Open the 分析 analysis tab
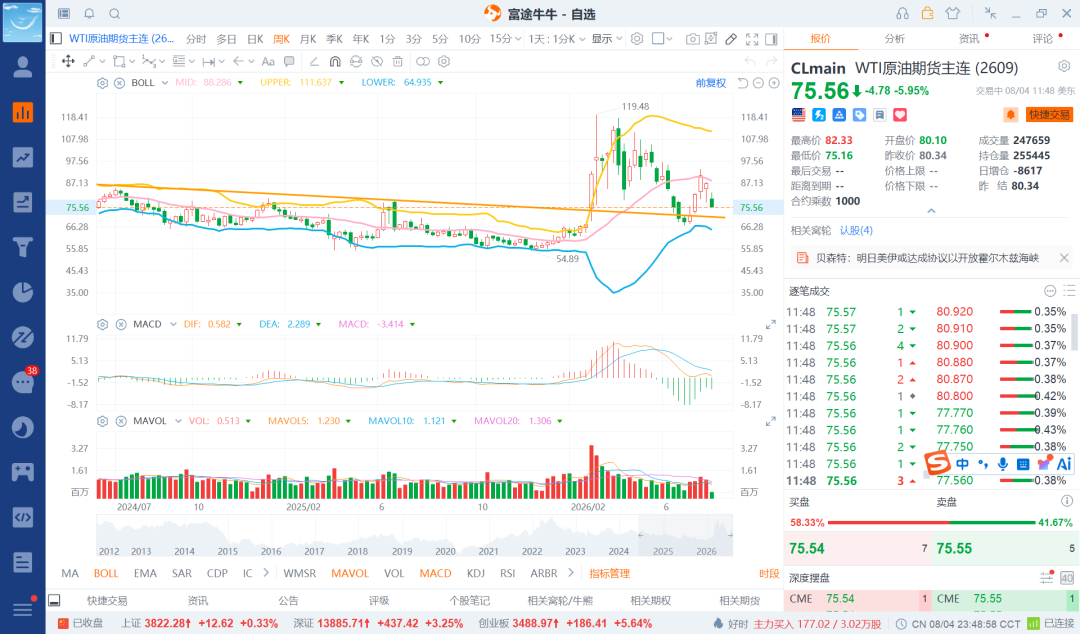 [895, 39]
